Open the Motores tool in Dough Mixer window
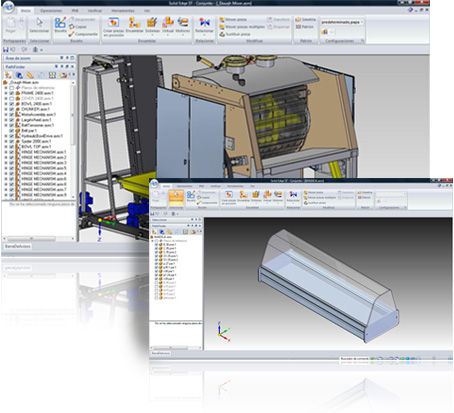Screen dimensions: 454x413 (183, 26)
